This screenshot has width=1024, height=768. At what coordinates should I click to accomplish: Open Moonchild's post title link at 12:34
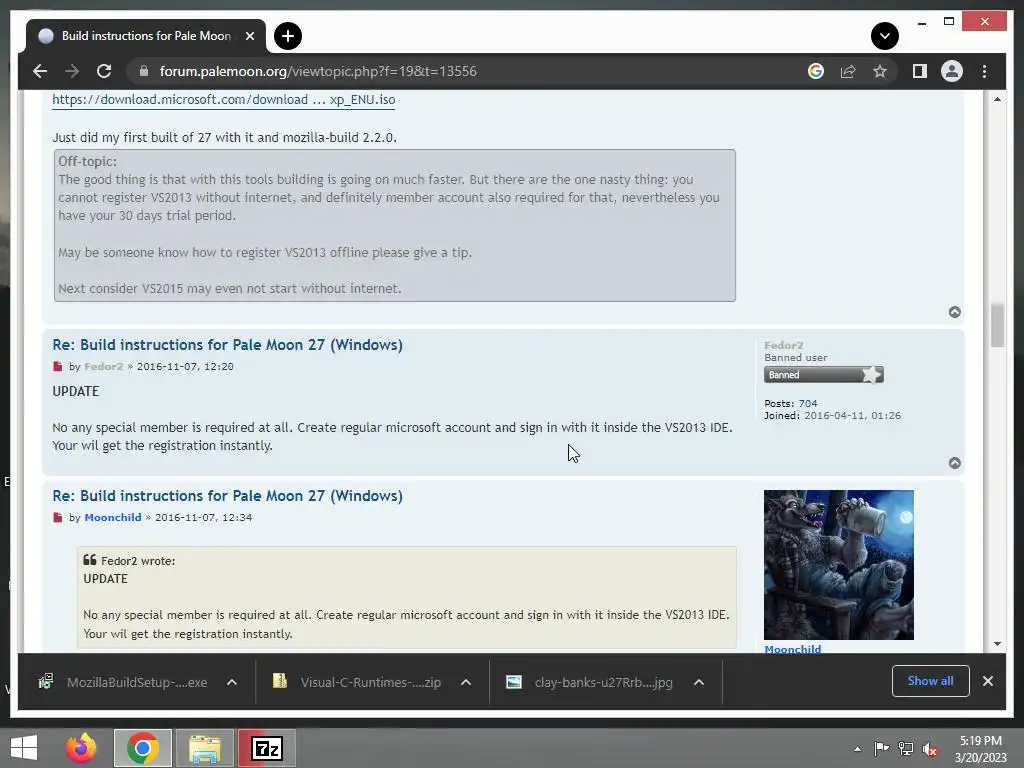coord(227,496)
